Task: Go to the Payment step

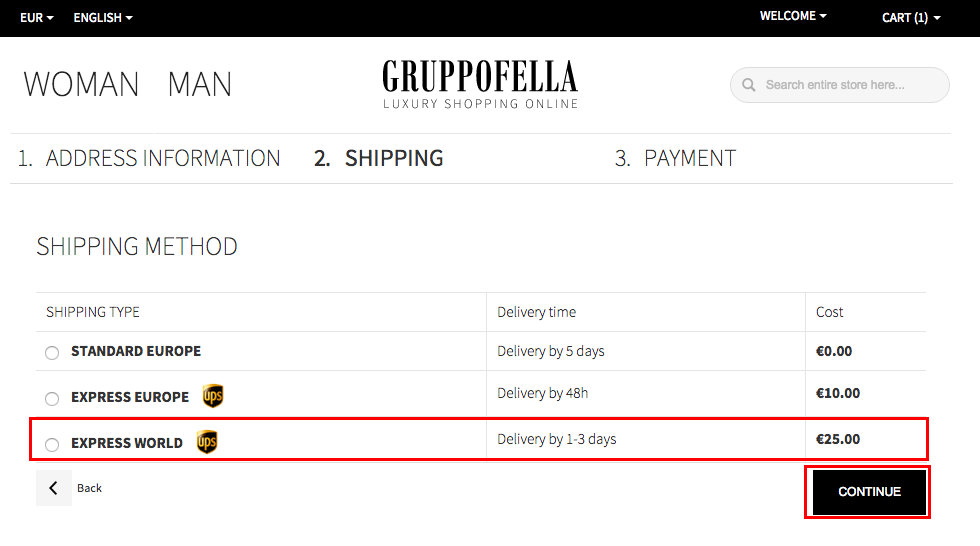Action: coord(675,158)
